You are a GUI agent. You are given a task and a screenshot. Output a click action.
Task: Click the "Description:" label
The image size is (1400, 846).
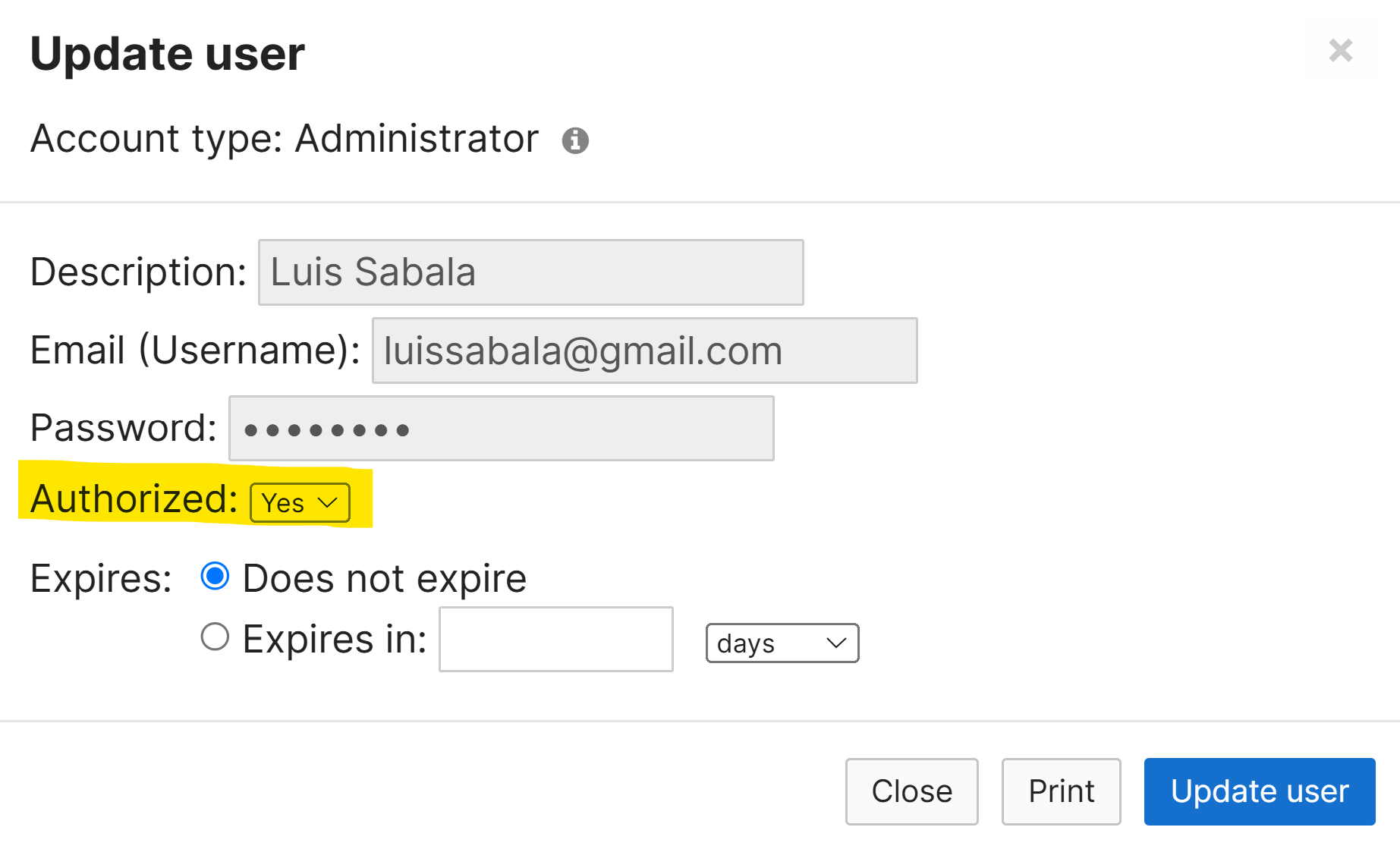point(139,272)
